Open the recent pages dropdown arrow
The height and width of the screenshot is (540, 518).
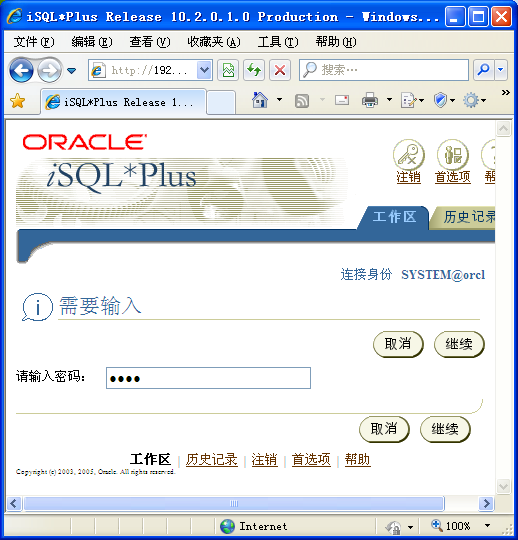point(71,71)
